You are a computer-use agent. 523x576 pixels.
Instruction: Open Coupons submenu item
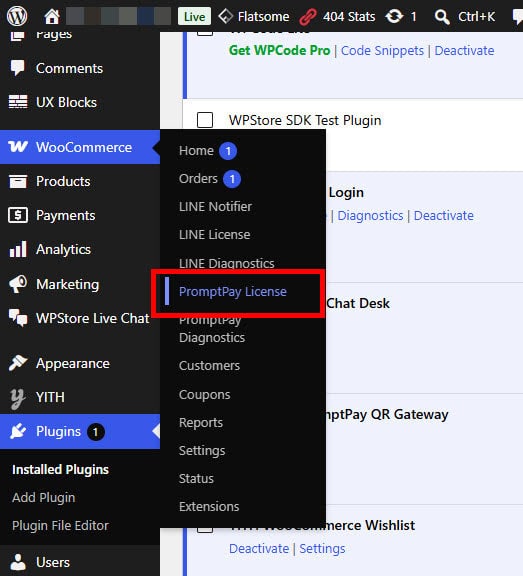click(205, 395)
